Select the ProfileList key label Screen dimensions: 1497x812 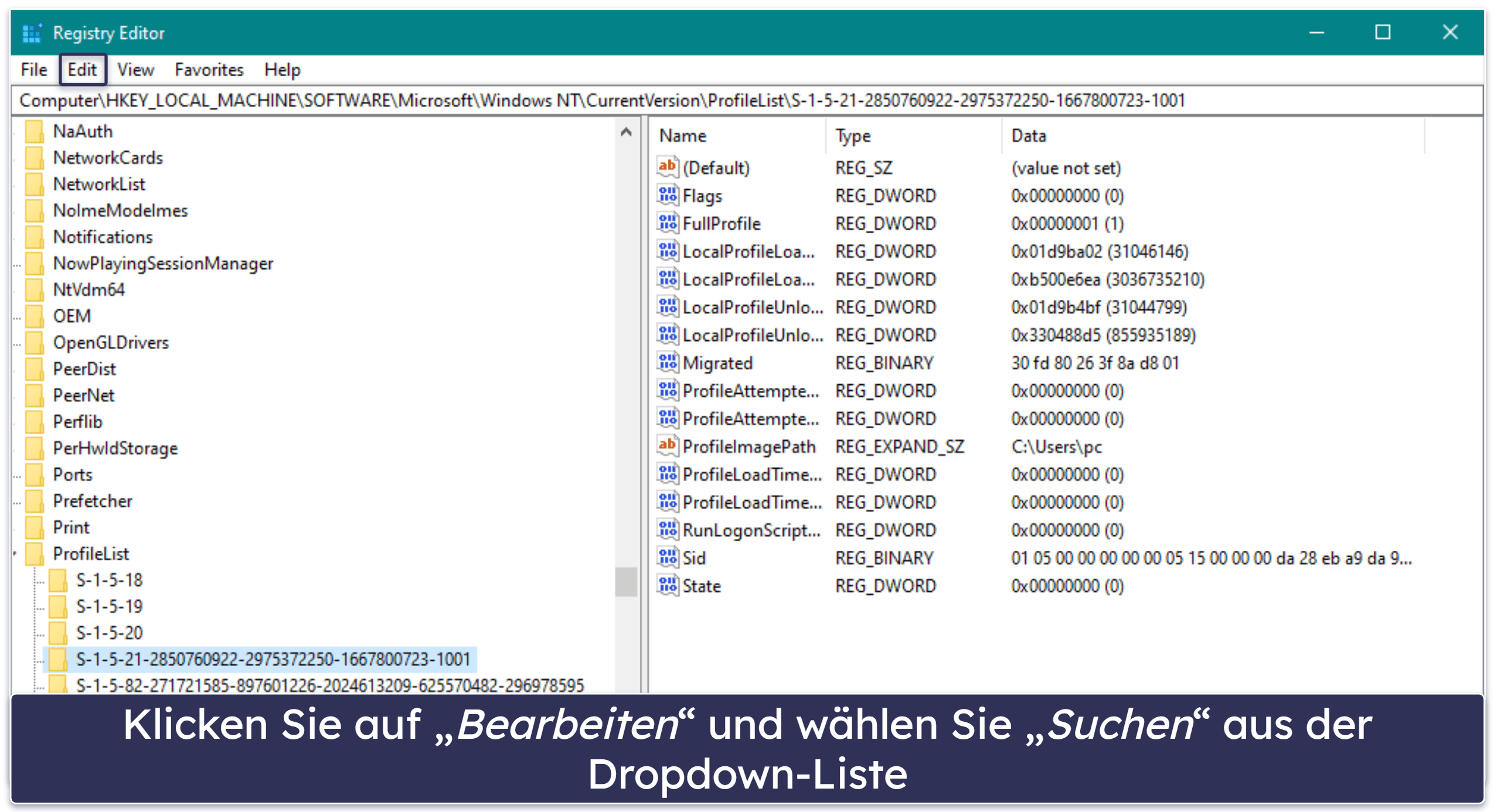tap(91, 554)
